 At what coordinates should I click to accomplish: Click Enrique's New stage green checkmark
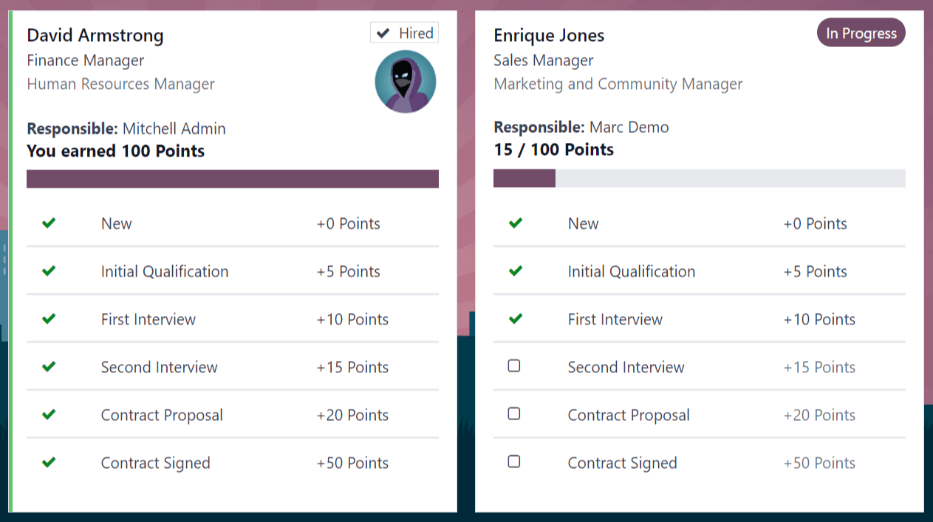(515, 223)
